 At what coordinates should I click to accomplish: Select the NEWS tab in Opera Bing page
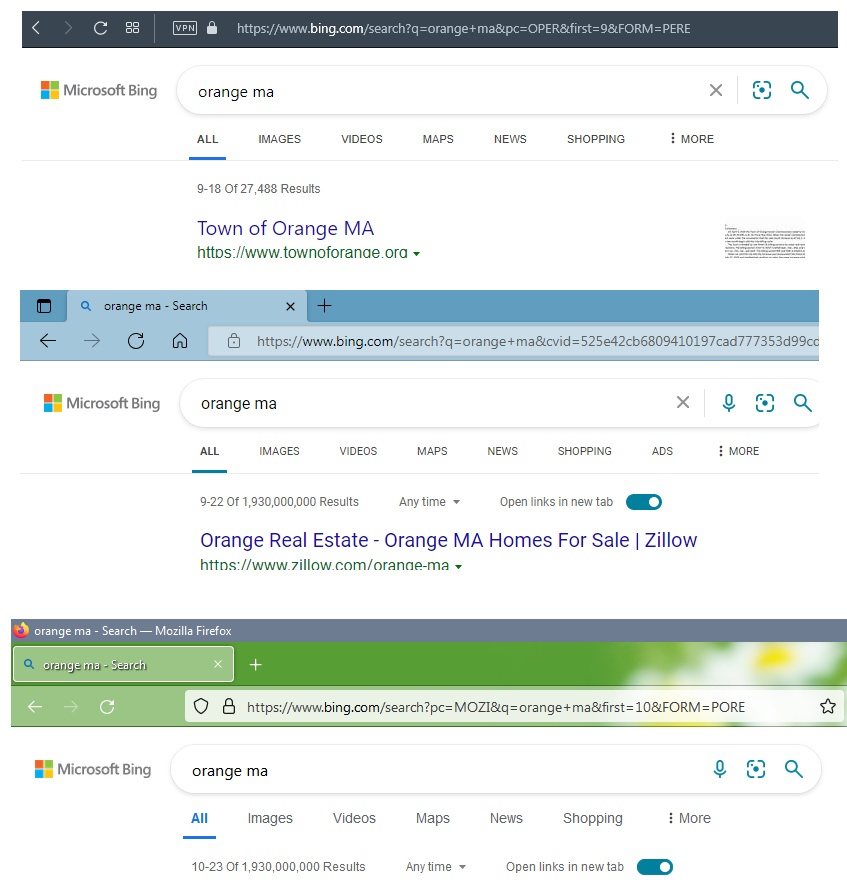(510, 139)
